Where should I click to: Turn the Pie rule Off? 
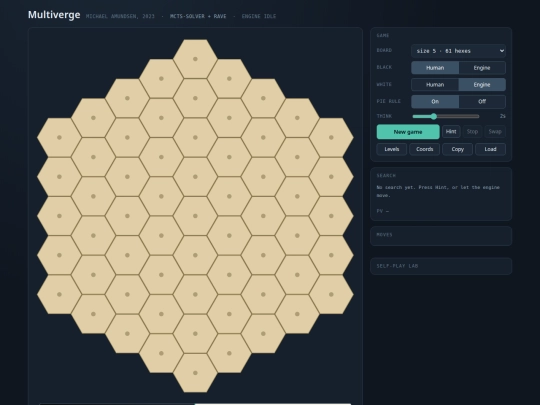pos(482,102)
